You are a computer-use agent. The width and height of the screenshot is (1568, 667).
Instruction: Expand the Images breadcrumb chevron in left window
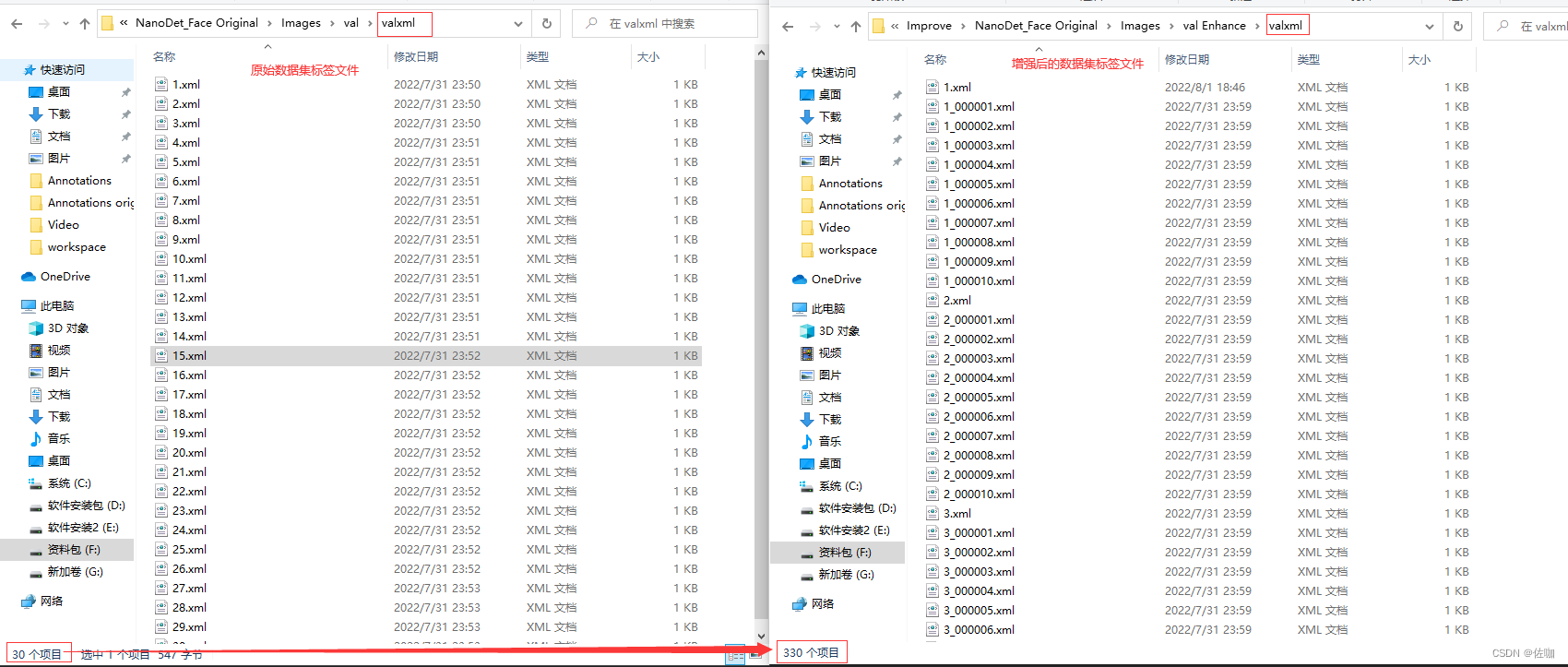(x=333, y=23)
